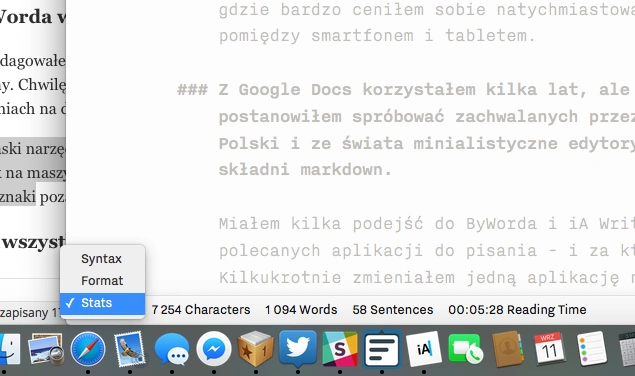Image resolution: width=635 pixels, height=376 pixels.
Task: Open the calculator icon at dock's edge
Action: point(627,349)
